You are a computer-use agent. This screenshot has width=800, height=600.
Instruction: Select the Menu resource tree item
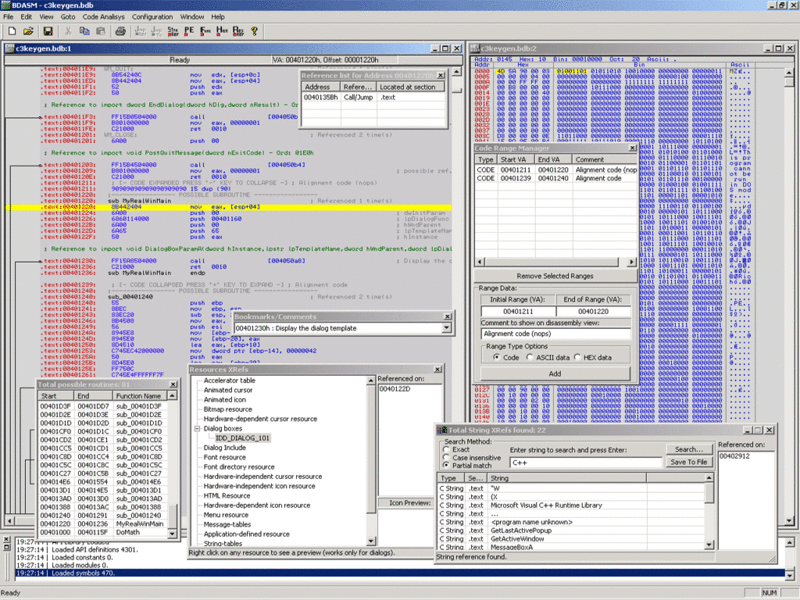[226, 515]
